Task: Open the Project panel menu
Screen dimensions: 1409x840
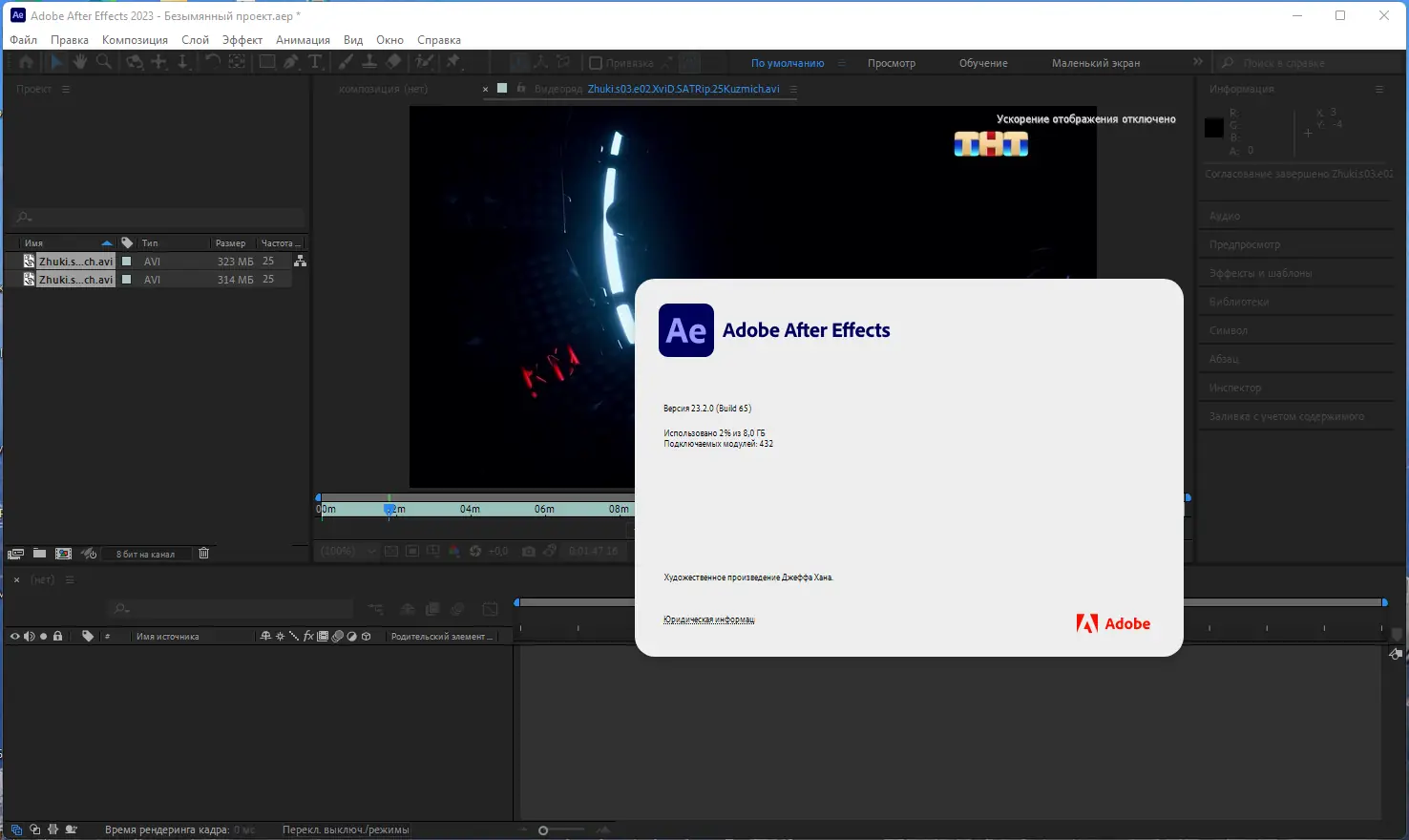Action: pyautogui.click(x=65, y=88)
